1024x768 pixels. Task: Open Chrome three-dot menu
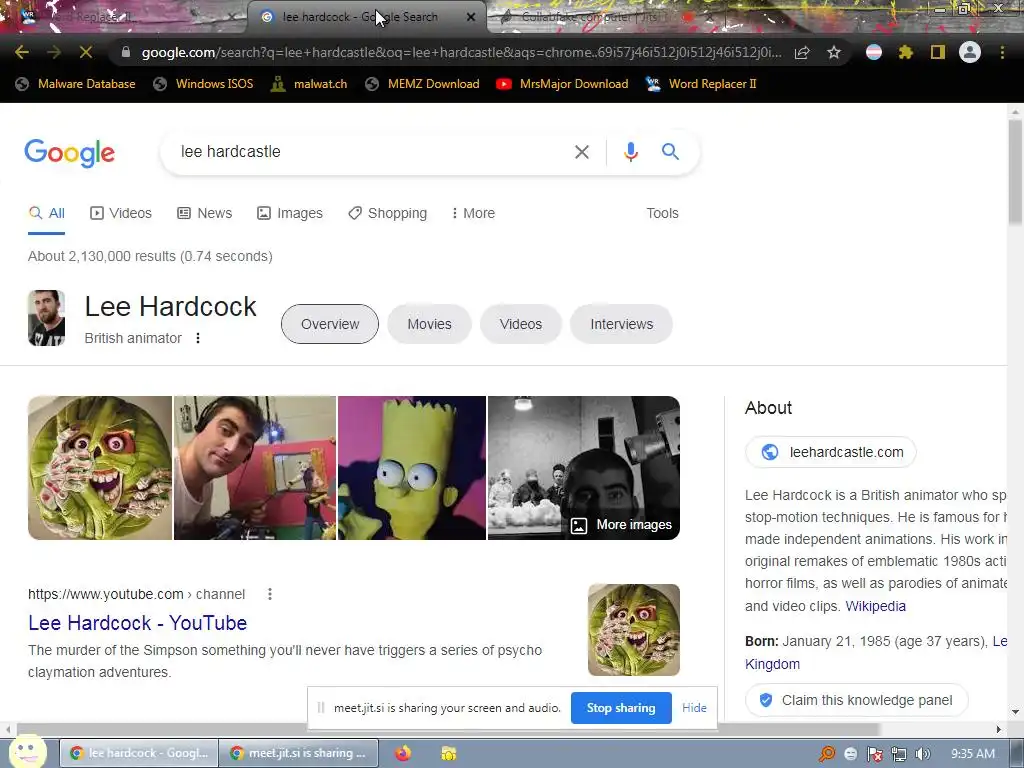coord(1002,52)
